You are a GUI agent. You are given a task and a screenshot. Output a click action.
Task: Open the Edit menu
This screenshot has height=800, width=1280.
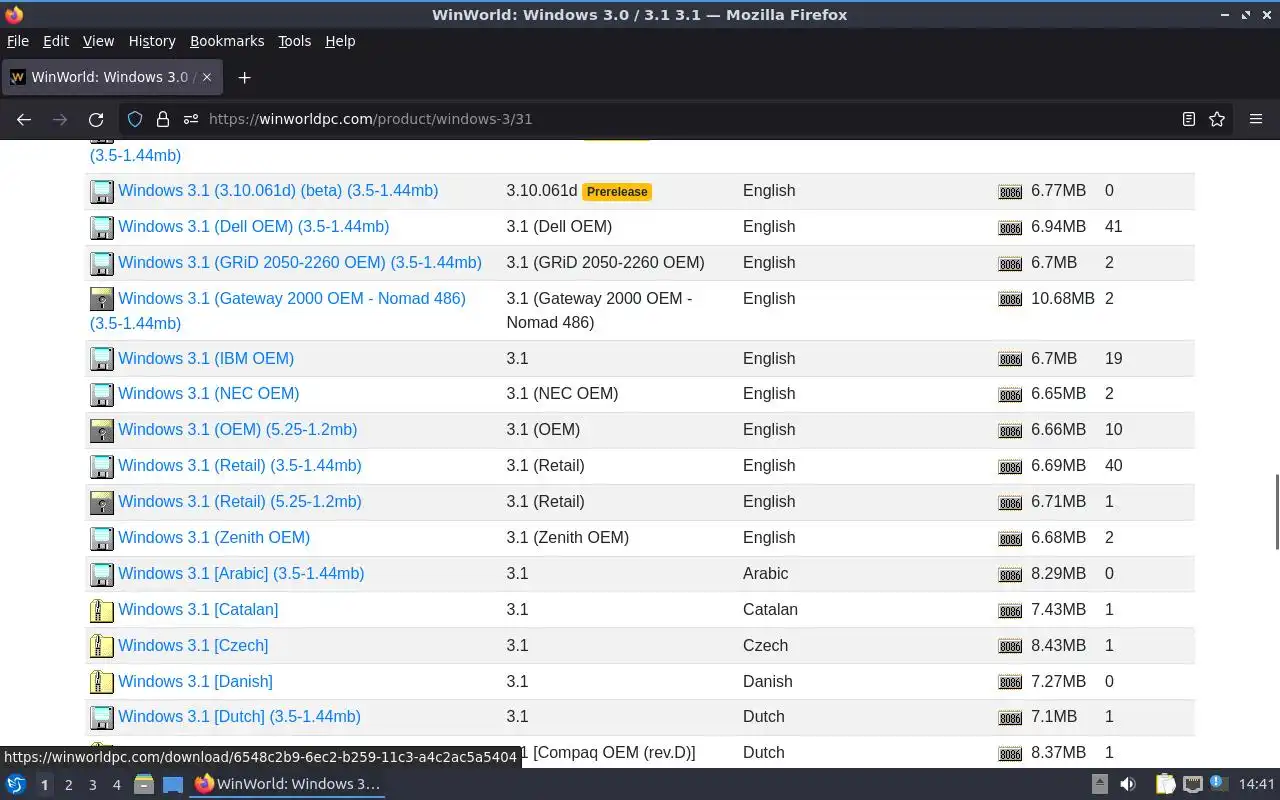[56, 41]
